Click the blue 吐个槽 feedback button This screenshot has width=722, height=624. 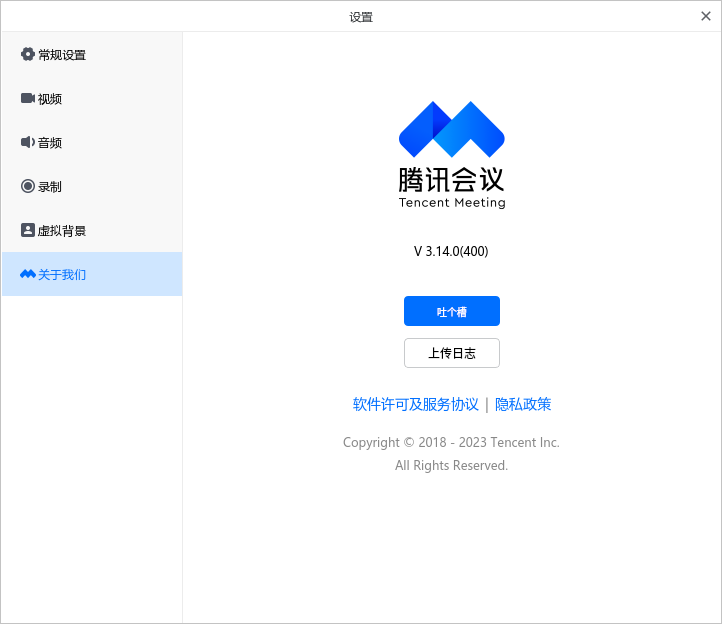point(452,311)
